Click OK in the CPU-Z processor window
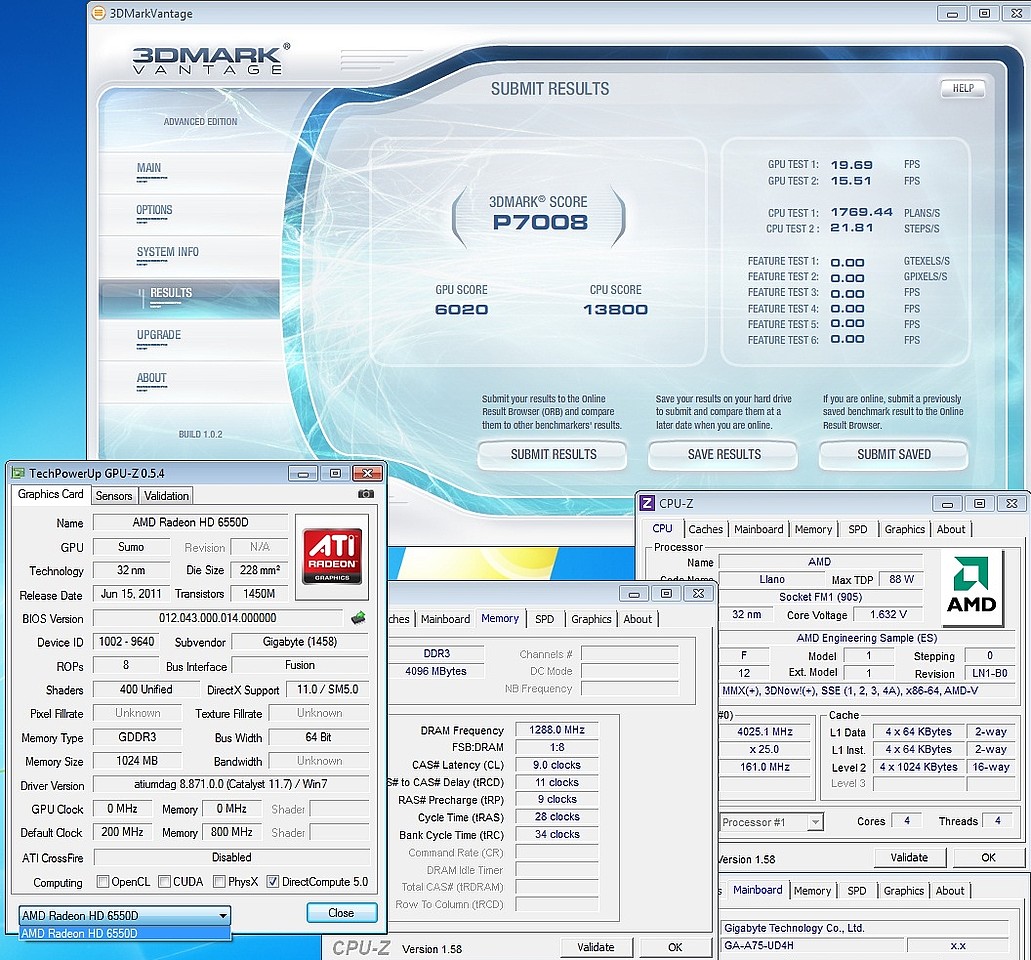The image size is (1031, 960). (988, 857)
